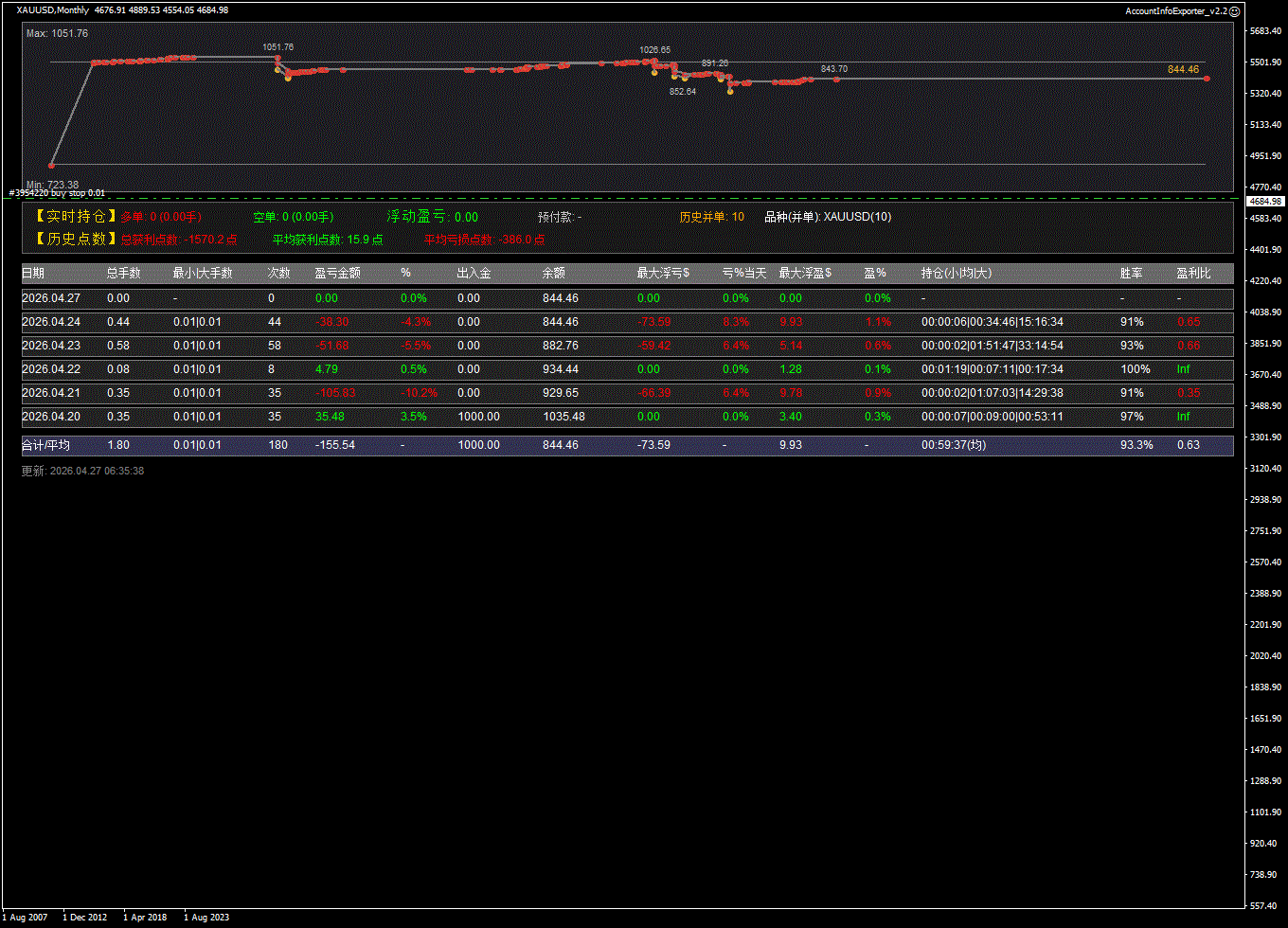Viewport: 1288px width, 928px height.
Task: Select the 2026.04.20 row balance 1035.48
Action: pos(563,417)
